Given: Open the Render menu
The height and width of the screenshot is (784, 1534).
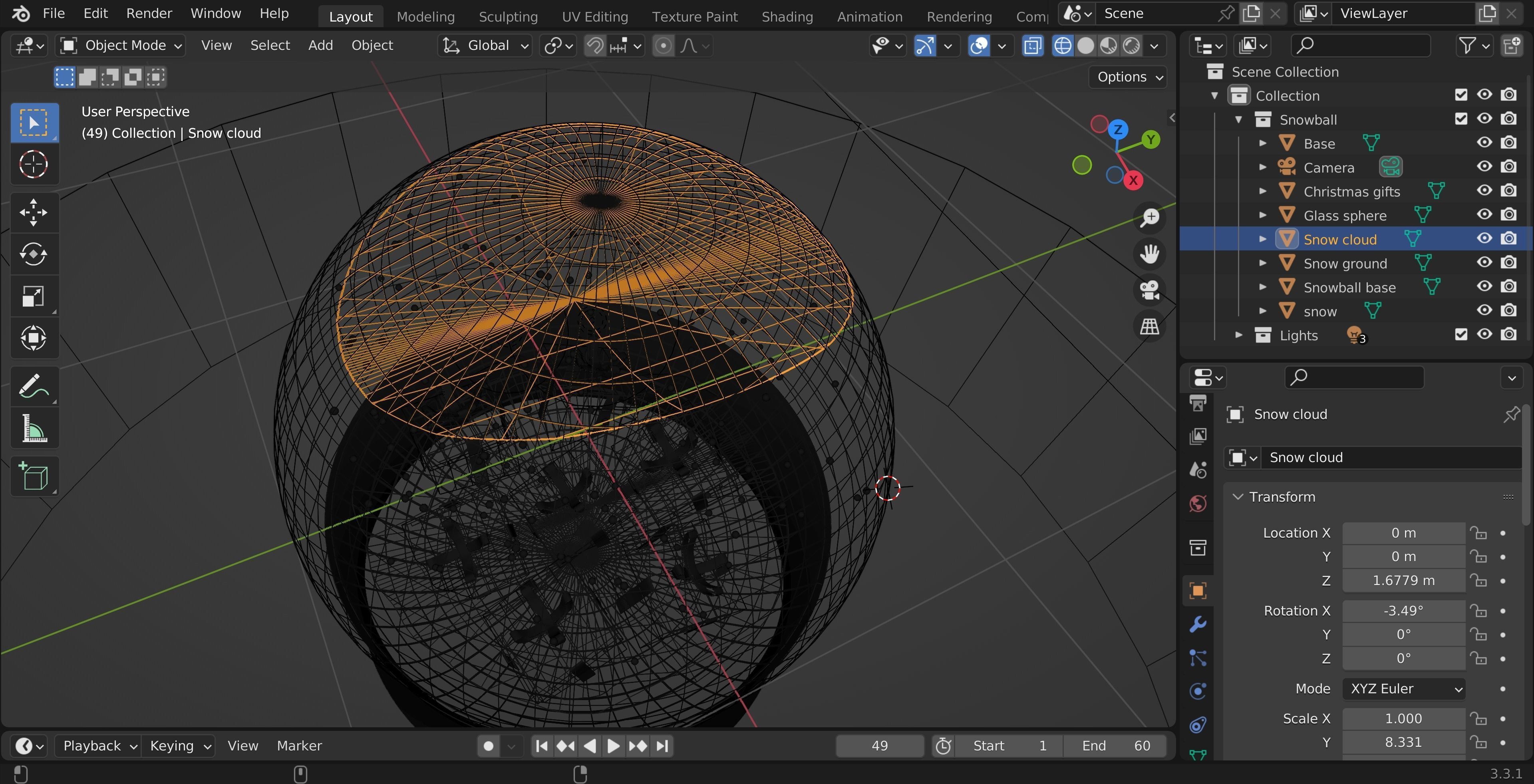Looking at the screenshot, I should click(149, 13).
